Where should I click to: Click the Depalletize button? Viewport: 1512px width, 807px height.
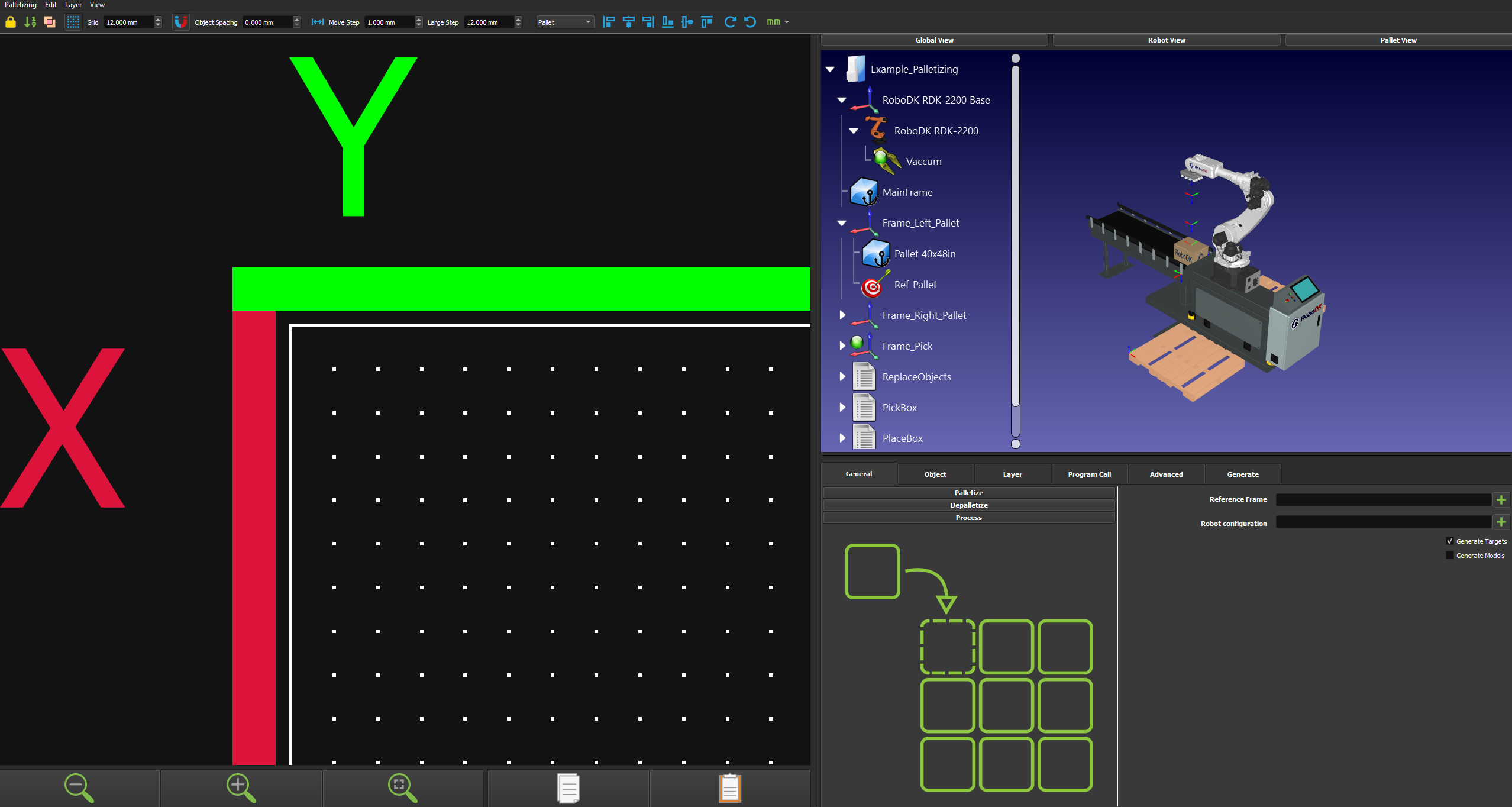point(968,505)
